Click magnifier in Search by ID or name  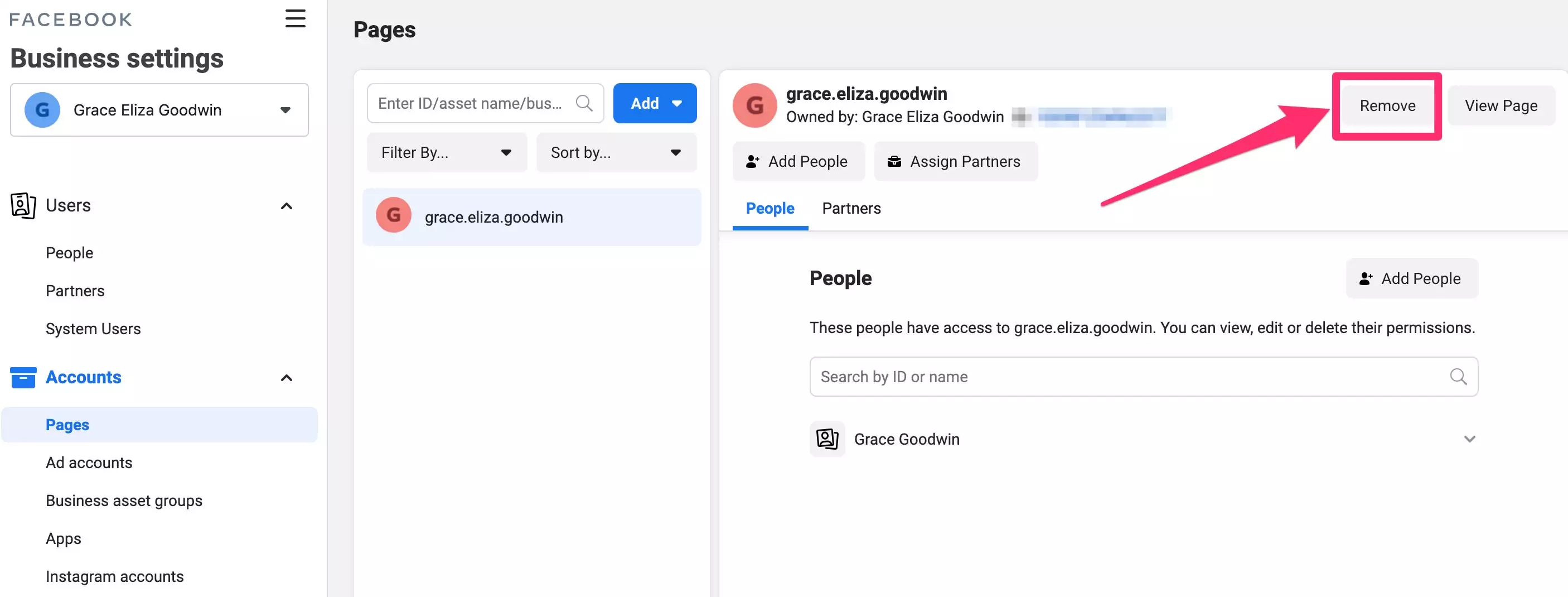(x=1458, y=377)
